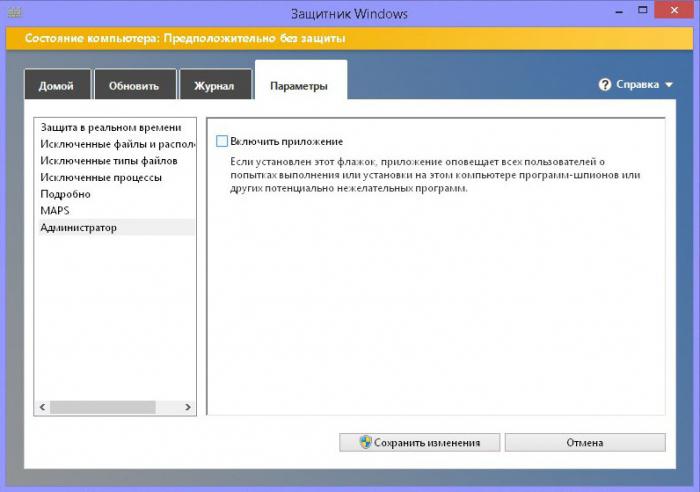The width and height of the screenshot is (700, 492).
Task: Maximize the Защитник Windows window
Action: (x=642, y=11)
